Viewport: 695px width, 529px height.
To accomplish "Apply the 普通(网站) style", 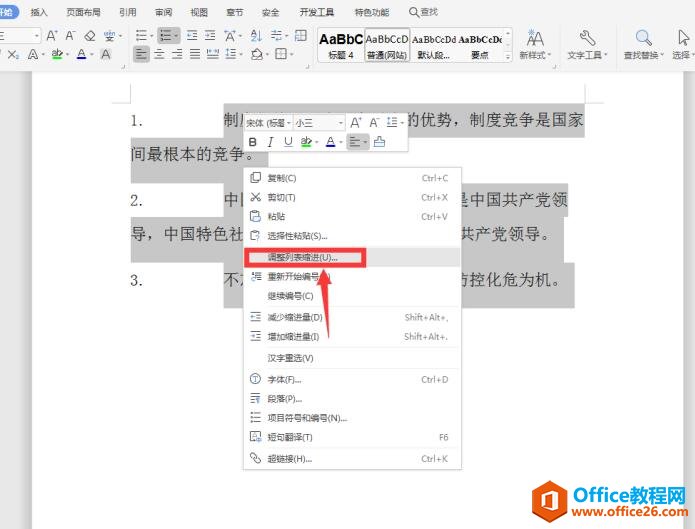I will point(387,45).
